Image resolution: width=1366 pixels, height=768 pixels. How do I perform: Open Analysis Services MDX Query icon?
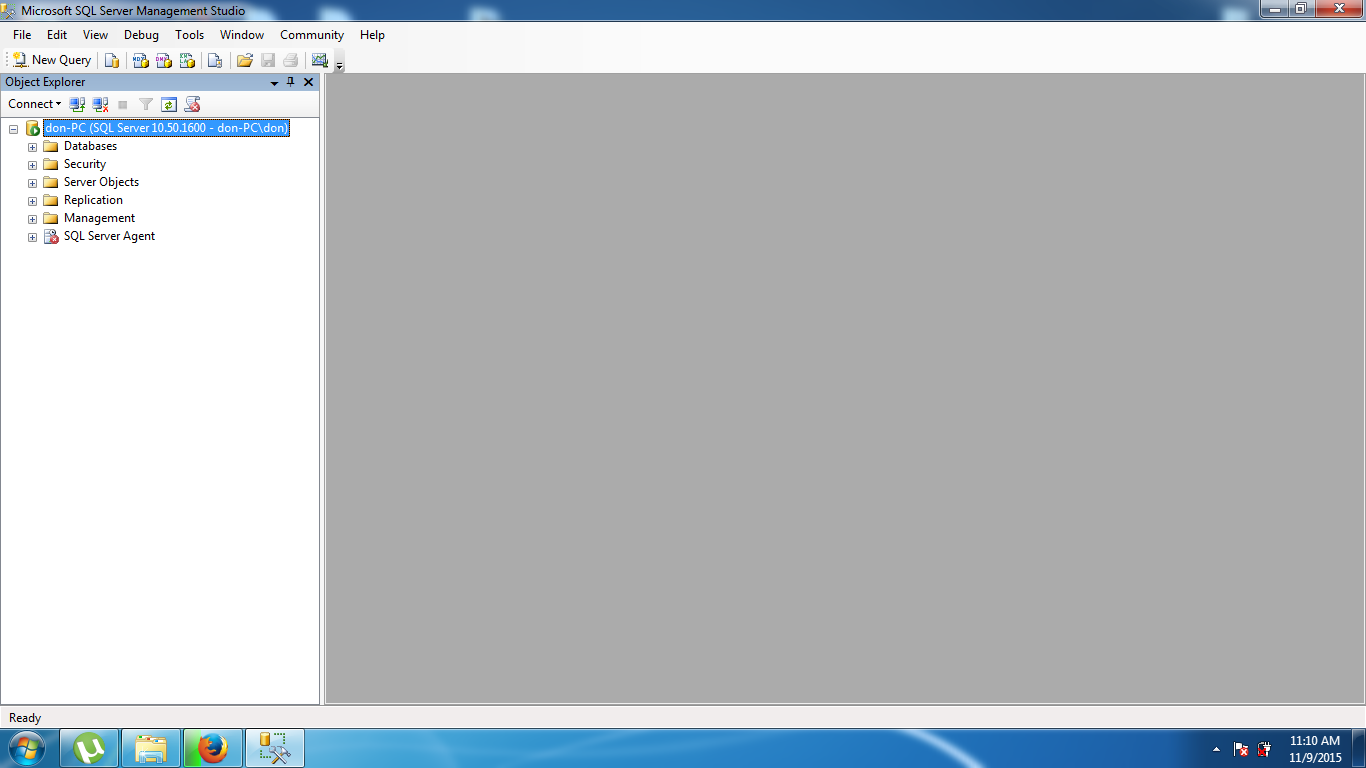click(x=140, y=60)
